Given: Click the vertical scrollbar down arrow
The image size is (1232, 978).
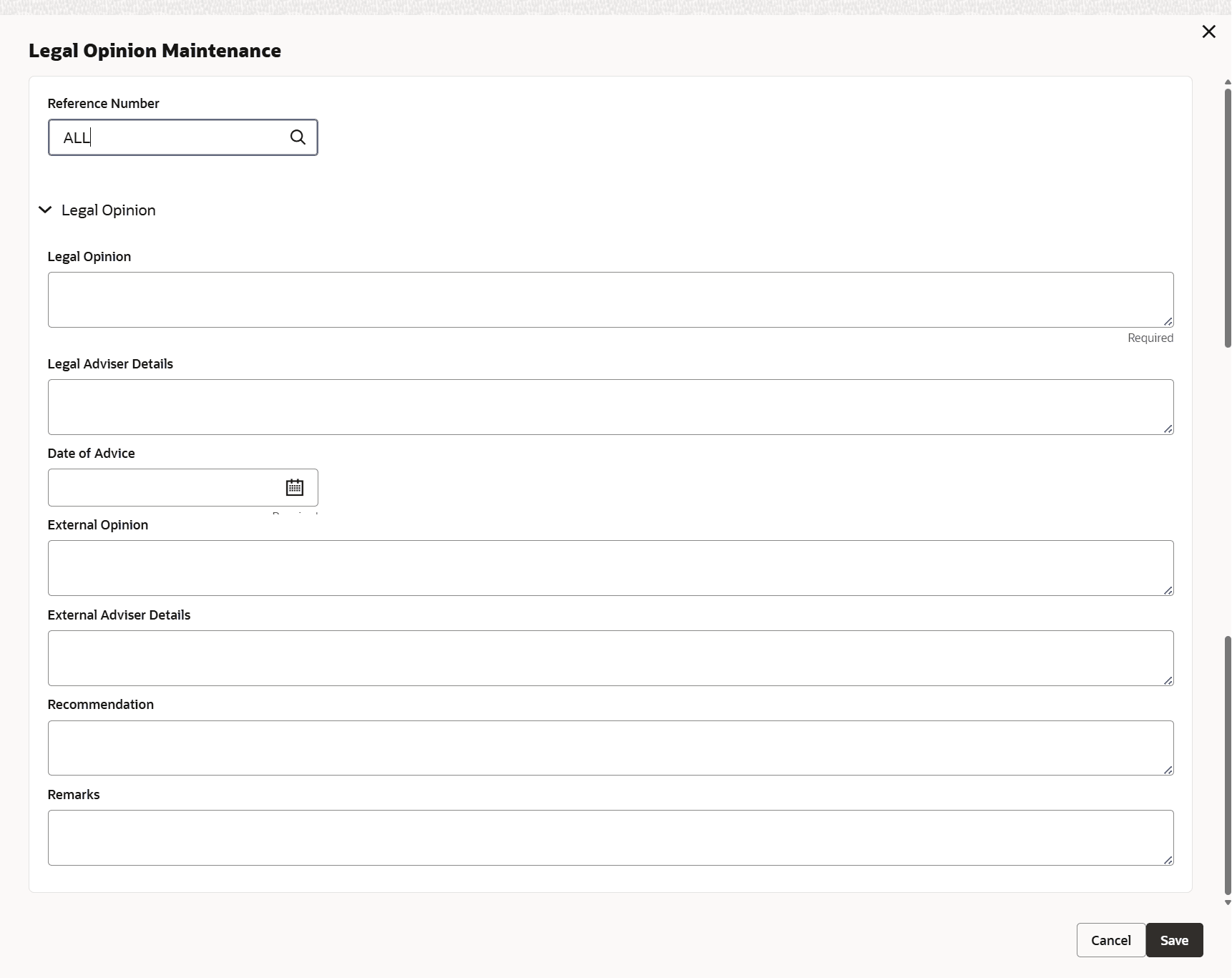Looking at the screenshot, I should [x=1228, y=903].
